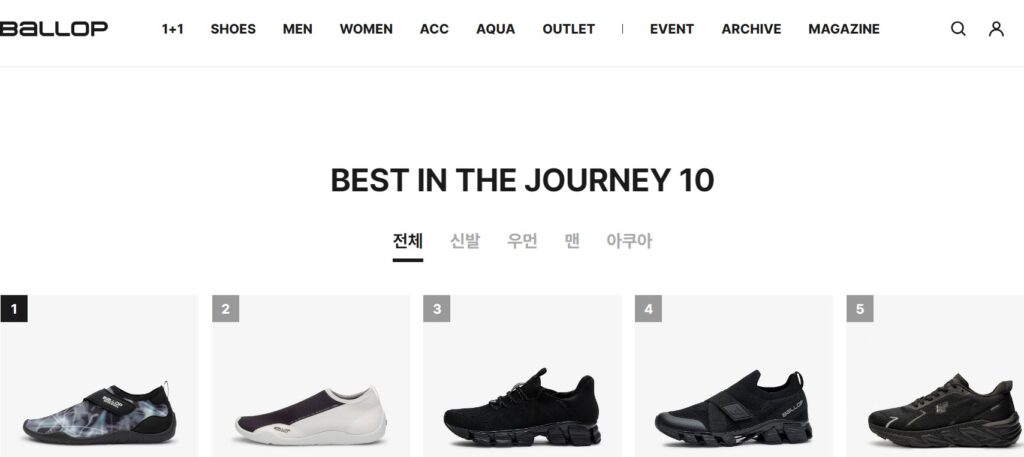Image resolution: width=1024 pixels, height=457 pixels.
Task: Open the 1+1 menu
Action: pyautogui.click(x=172, y=29)
